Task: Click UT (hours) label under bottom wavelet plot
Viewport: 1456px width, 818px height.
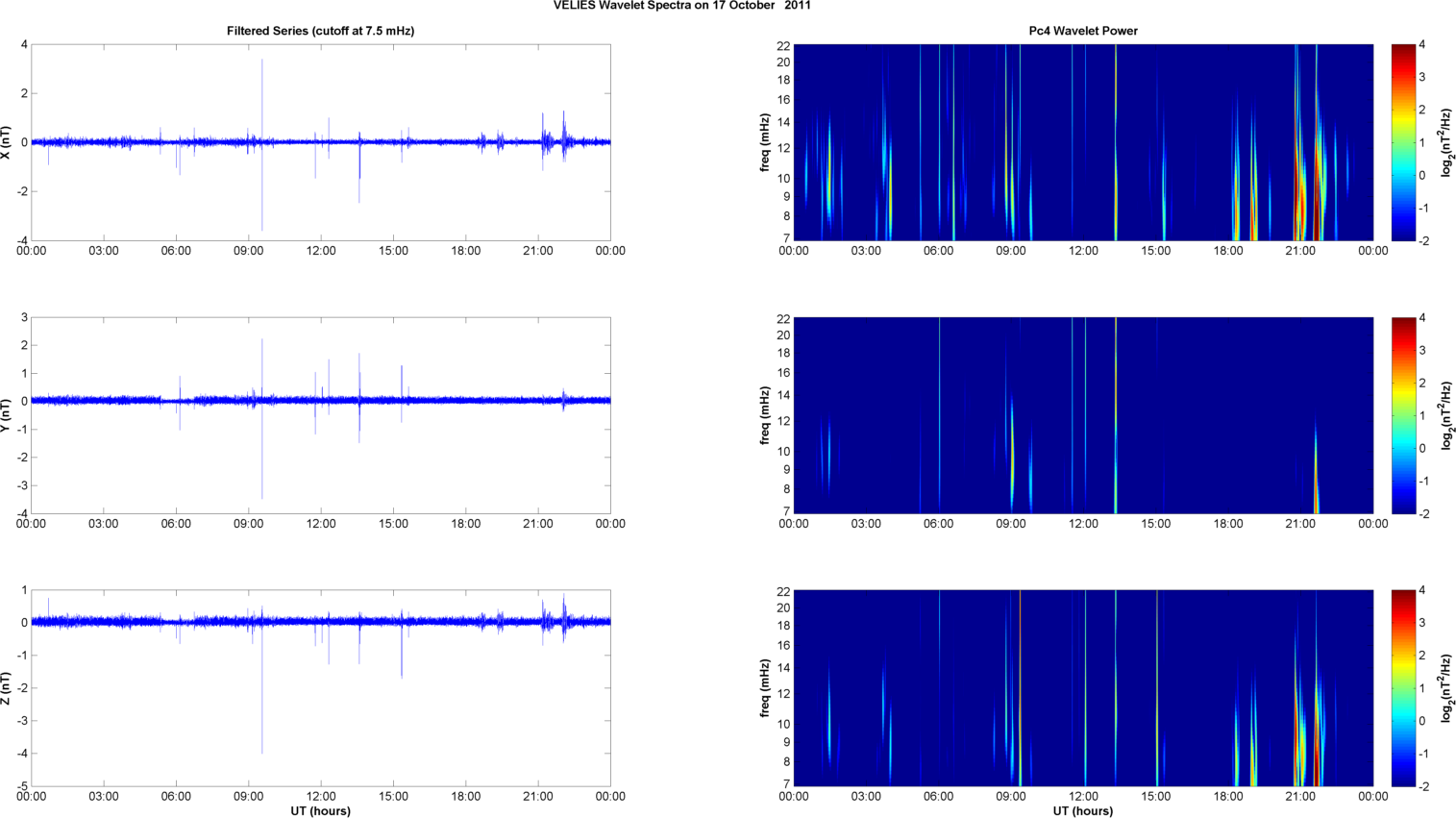Action: pos(1082,810)
